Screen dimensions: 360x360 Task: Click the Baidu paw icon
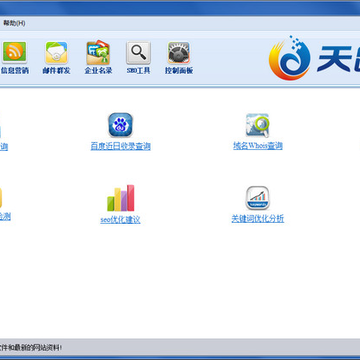(x=120, y=125)
